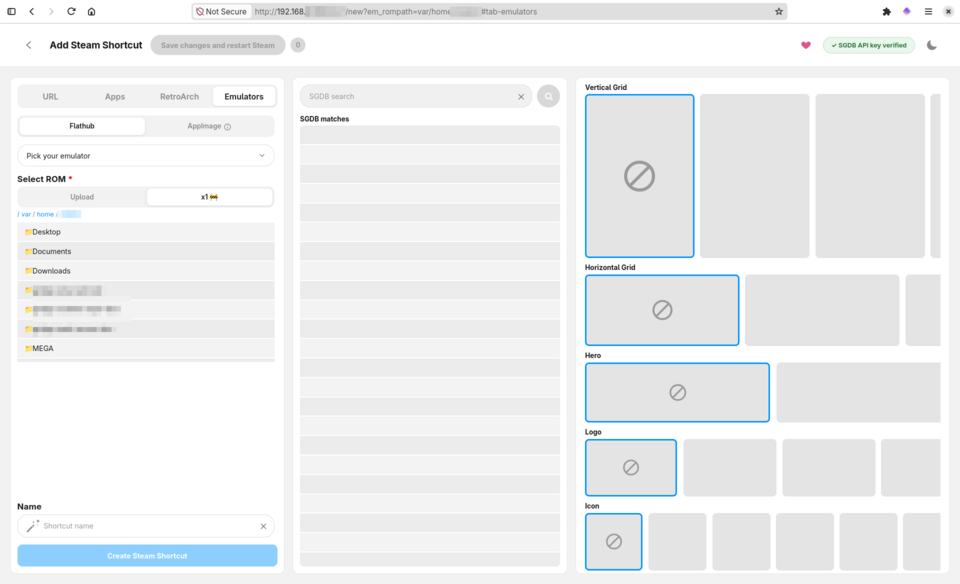The width and height of the screenshot is (960, 584).
Task: Open the browser hamburger menu
Action: [x=928, y=12]
